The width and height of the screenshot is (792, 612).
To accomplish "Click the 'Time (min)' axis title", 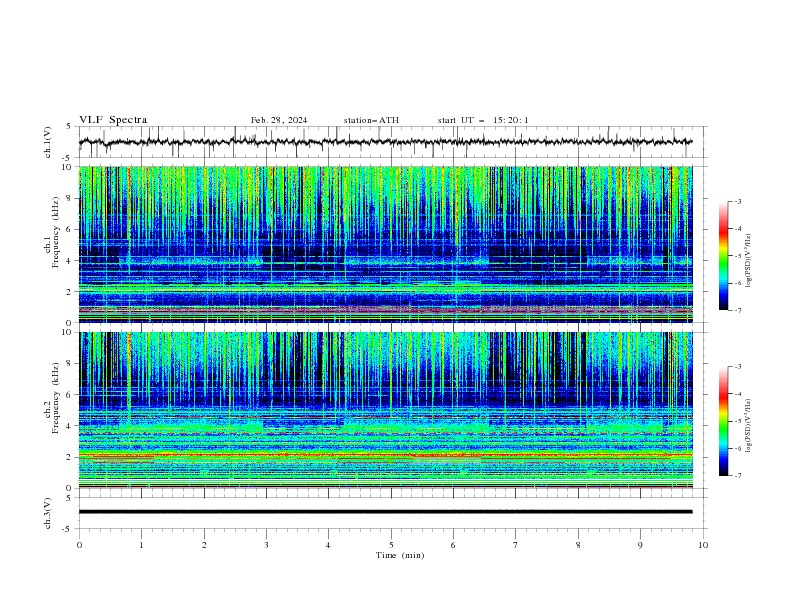I will [400, 555].
